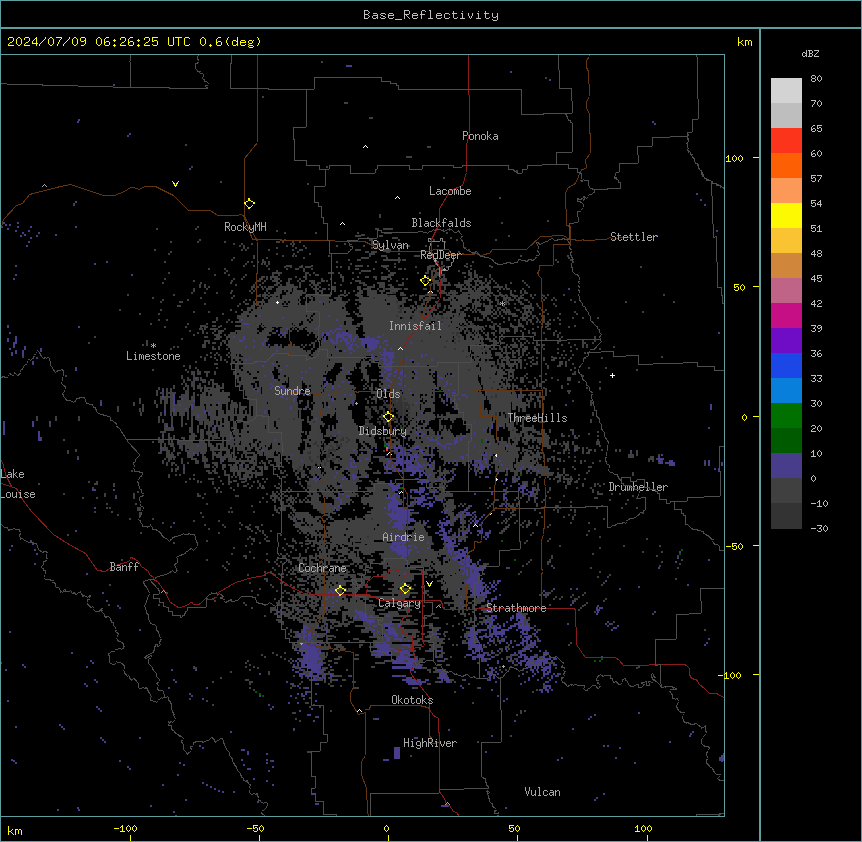This screenshot has width=862, height=842.
Task: Click the 100 tick on the right axis
Action: pyautogui.click(x=734, y=158)
